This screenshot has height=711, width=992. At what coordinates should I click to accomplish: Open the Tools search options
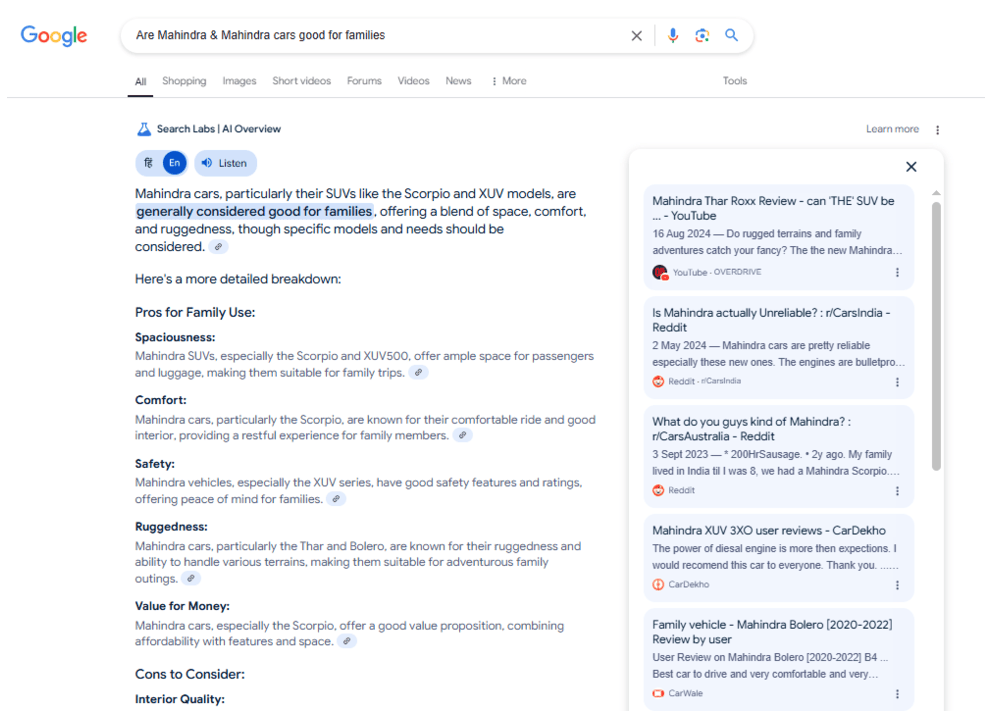[735, 81]
